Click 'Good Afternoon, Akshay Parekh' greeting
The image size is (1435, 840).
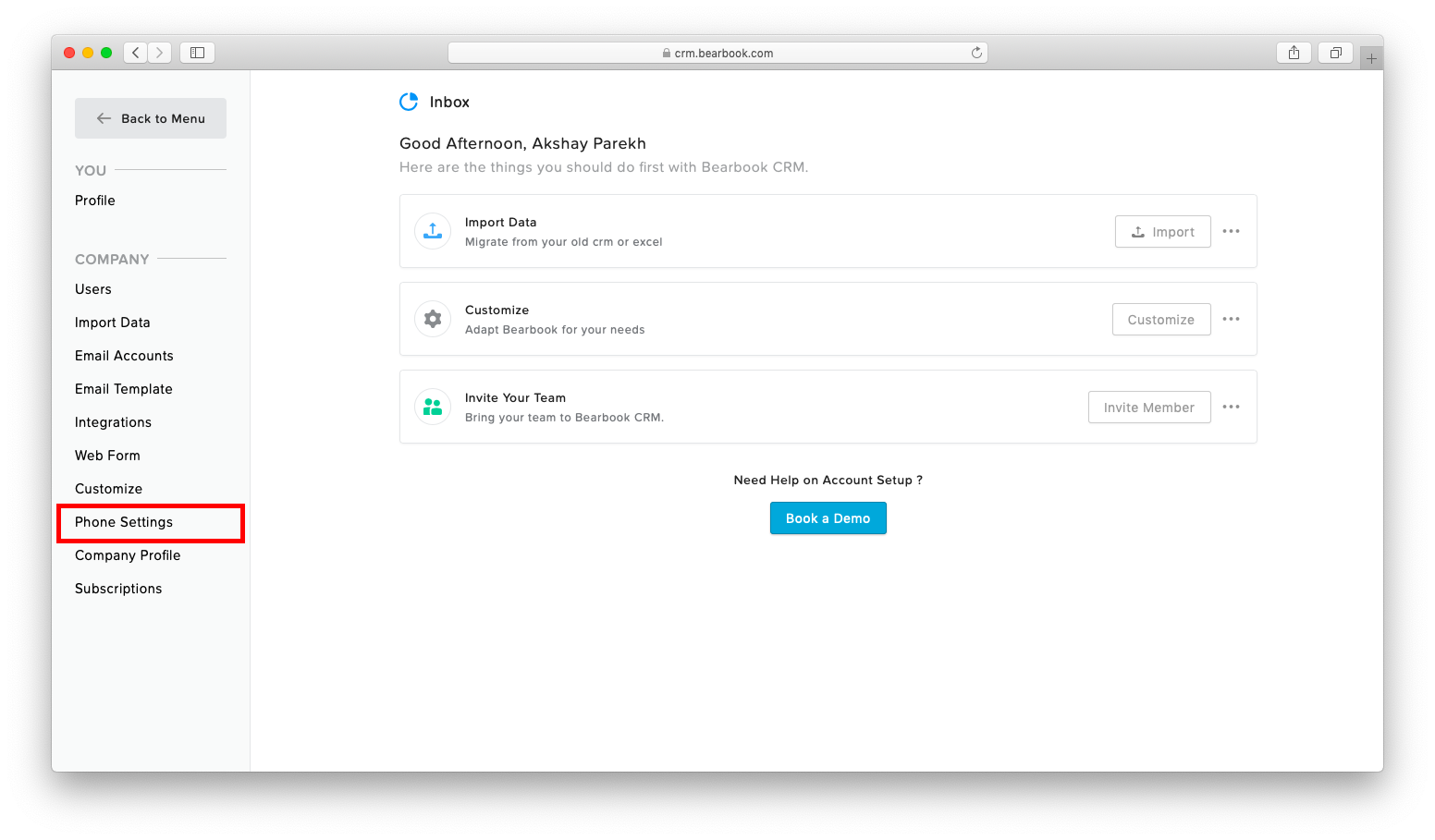(522, 143)
